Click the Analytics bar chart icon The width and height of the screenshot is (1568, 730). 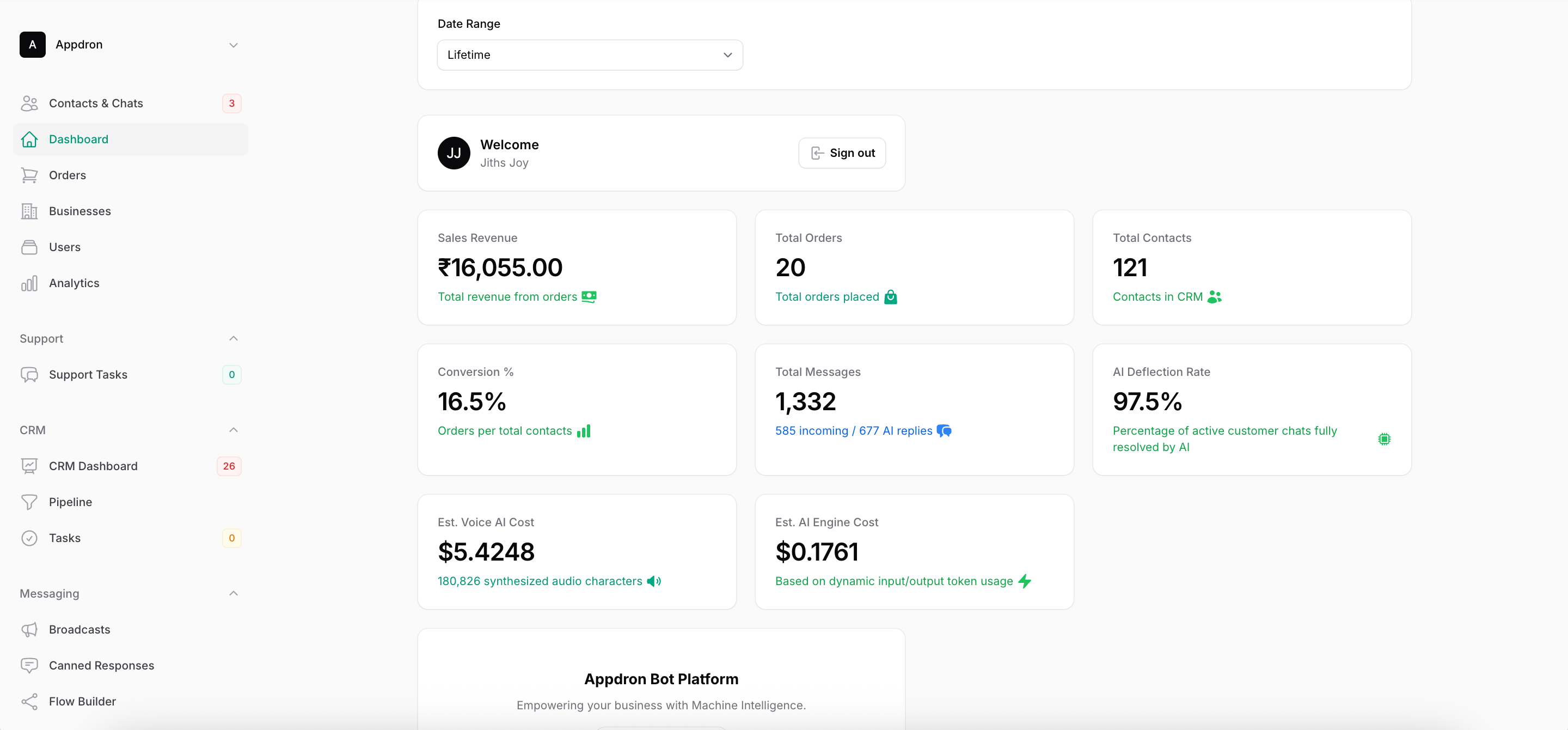point(29,283)
